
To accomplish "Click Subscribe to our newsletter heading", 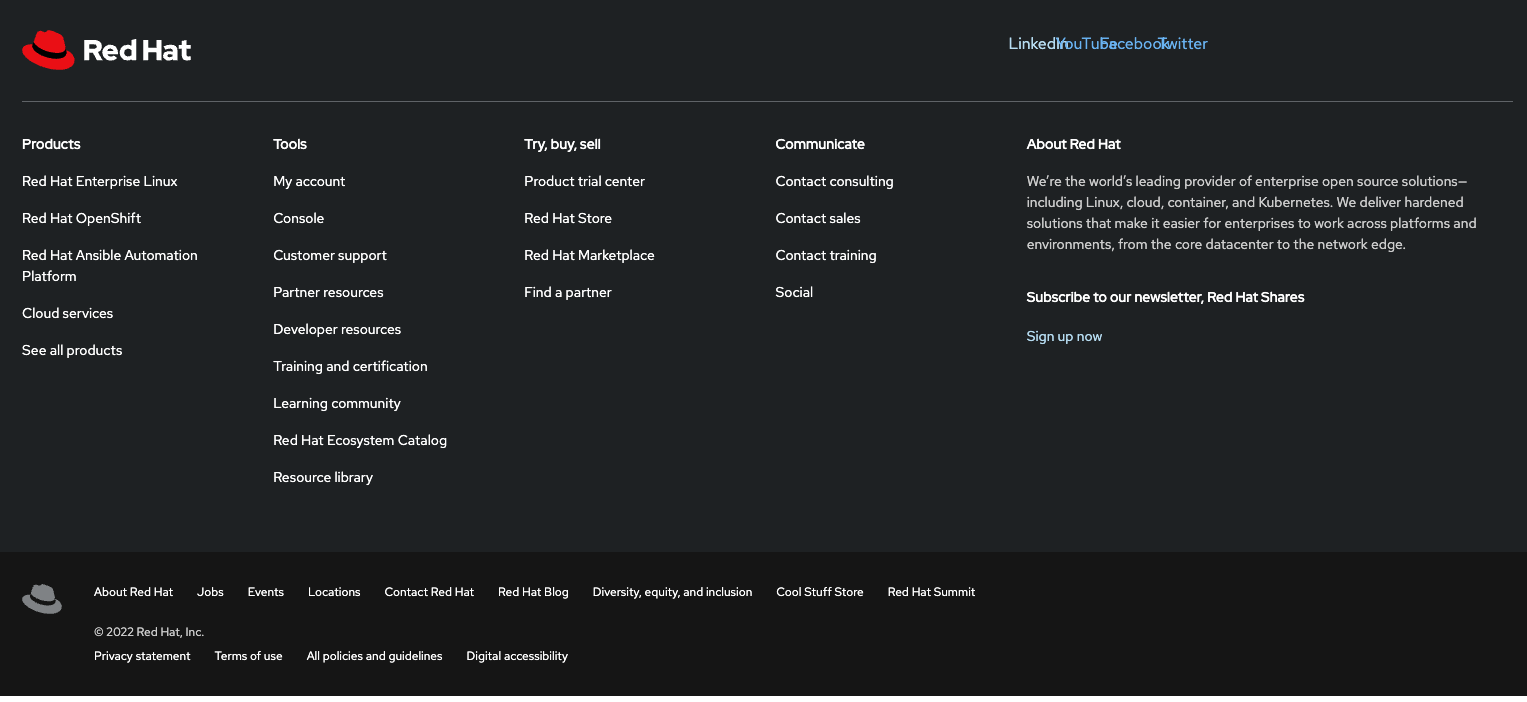I will (x=1165, y=297).
